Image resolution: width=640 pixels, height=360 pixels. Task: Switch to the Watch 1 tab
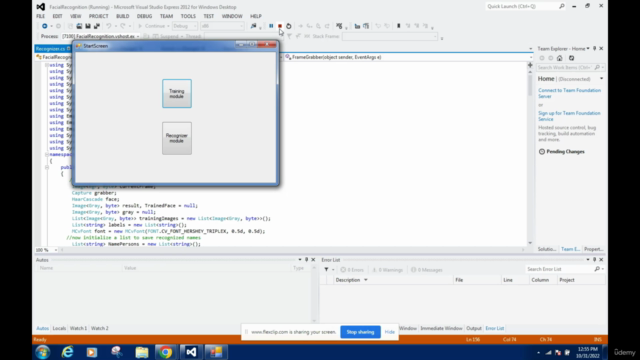pos(78,328)
